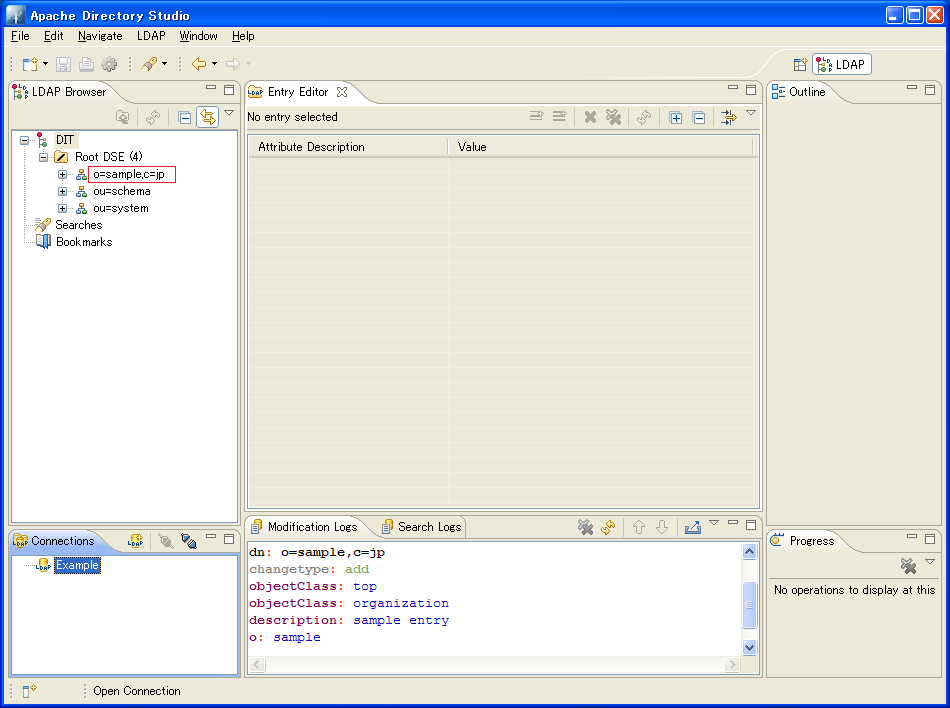
Task: Click the Print toolbar icon
Action: [86, 64]
